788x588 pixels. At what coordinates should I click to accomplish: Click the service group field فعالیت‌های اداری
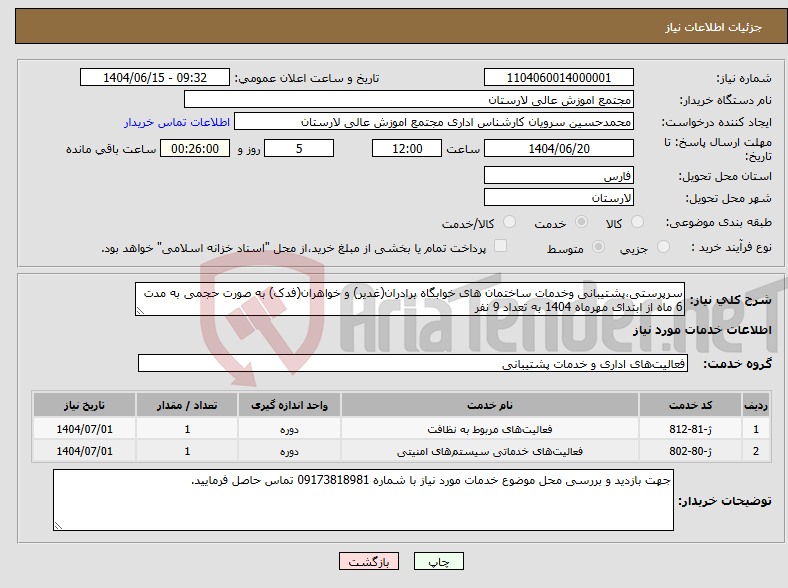(413, 363)
